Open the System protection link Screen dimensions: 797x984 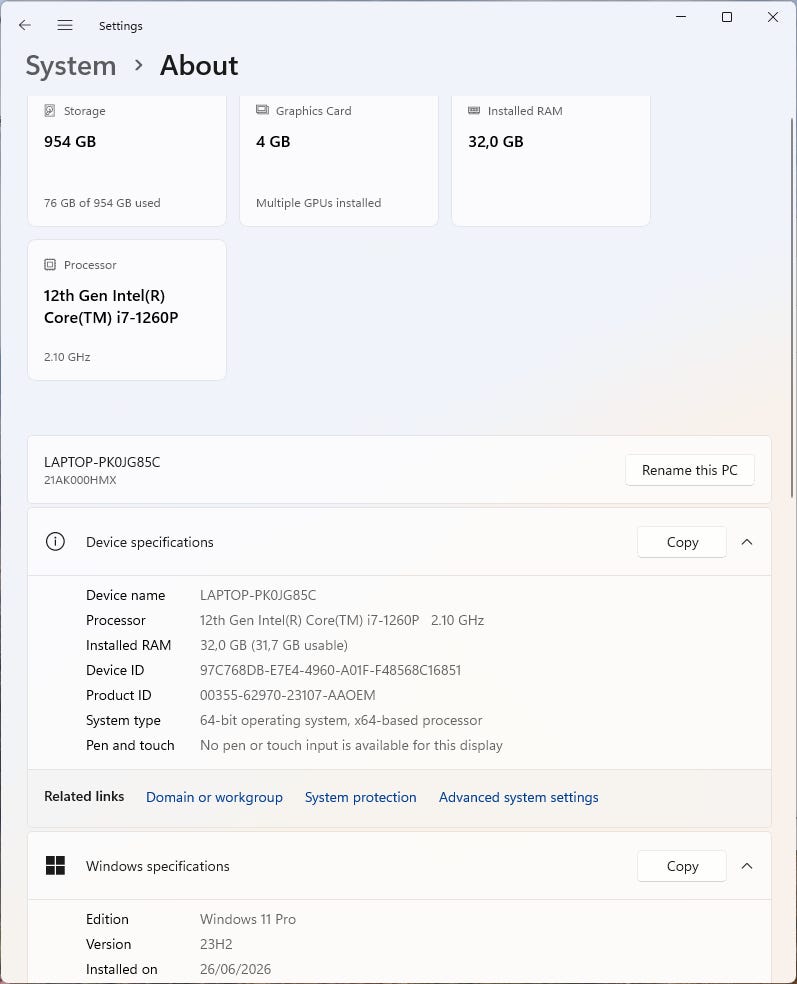(360, 797)
